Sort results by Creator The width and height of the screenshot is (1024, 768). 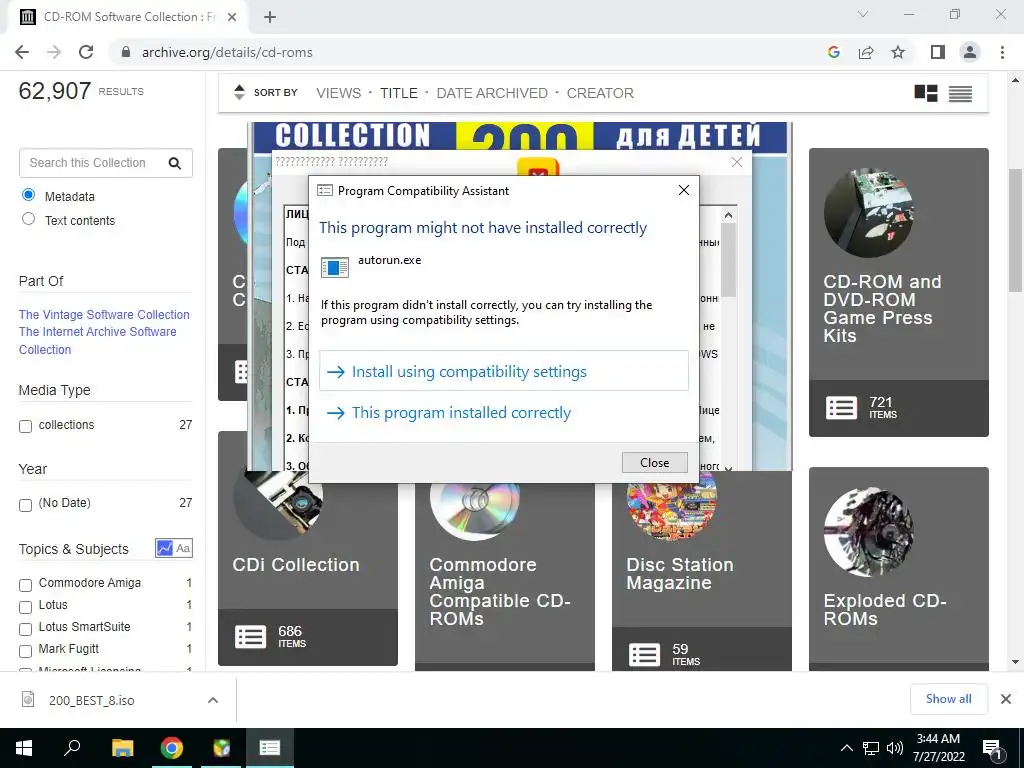(x=600, y=93)
